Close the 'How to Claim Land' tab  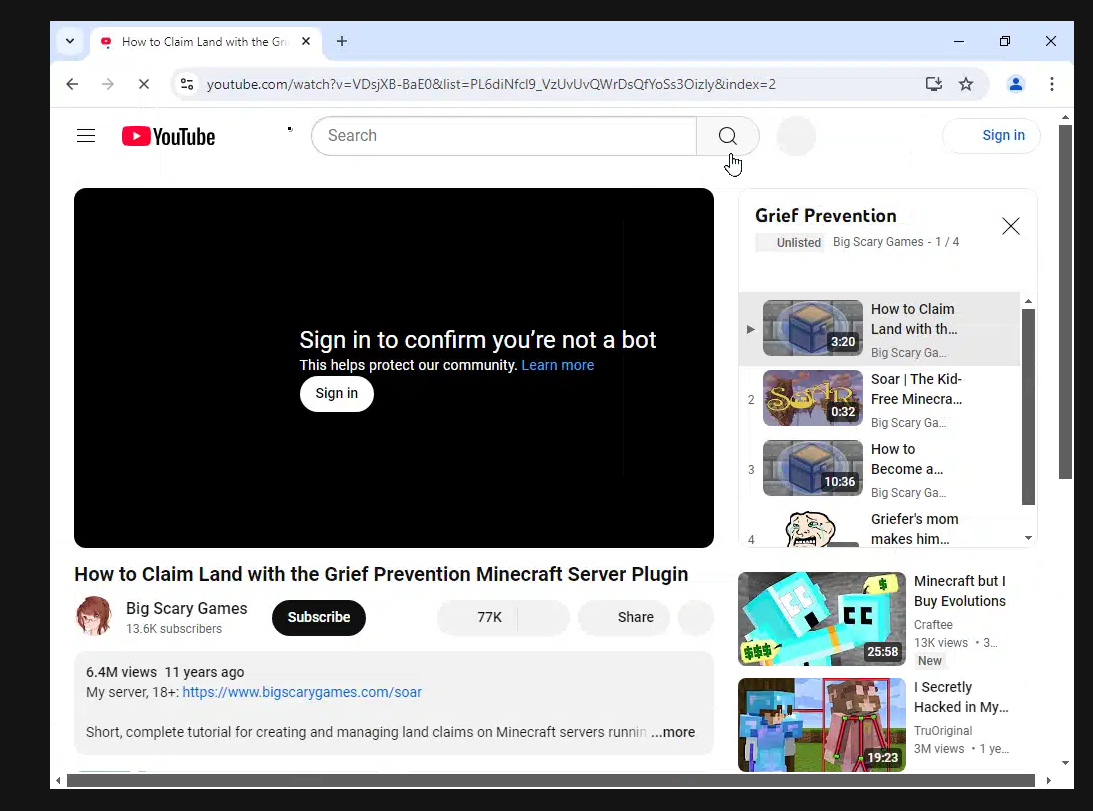pyautogui.click(x=306, y=41)
